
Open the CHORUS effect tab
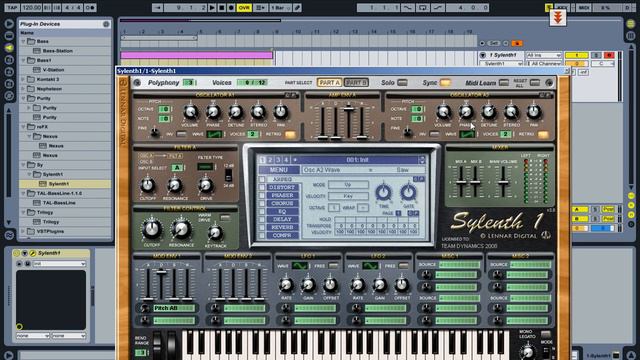coord(282,203)
